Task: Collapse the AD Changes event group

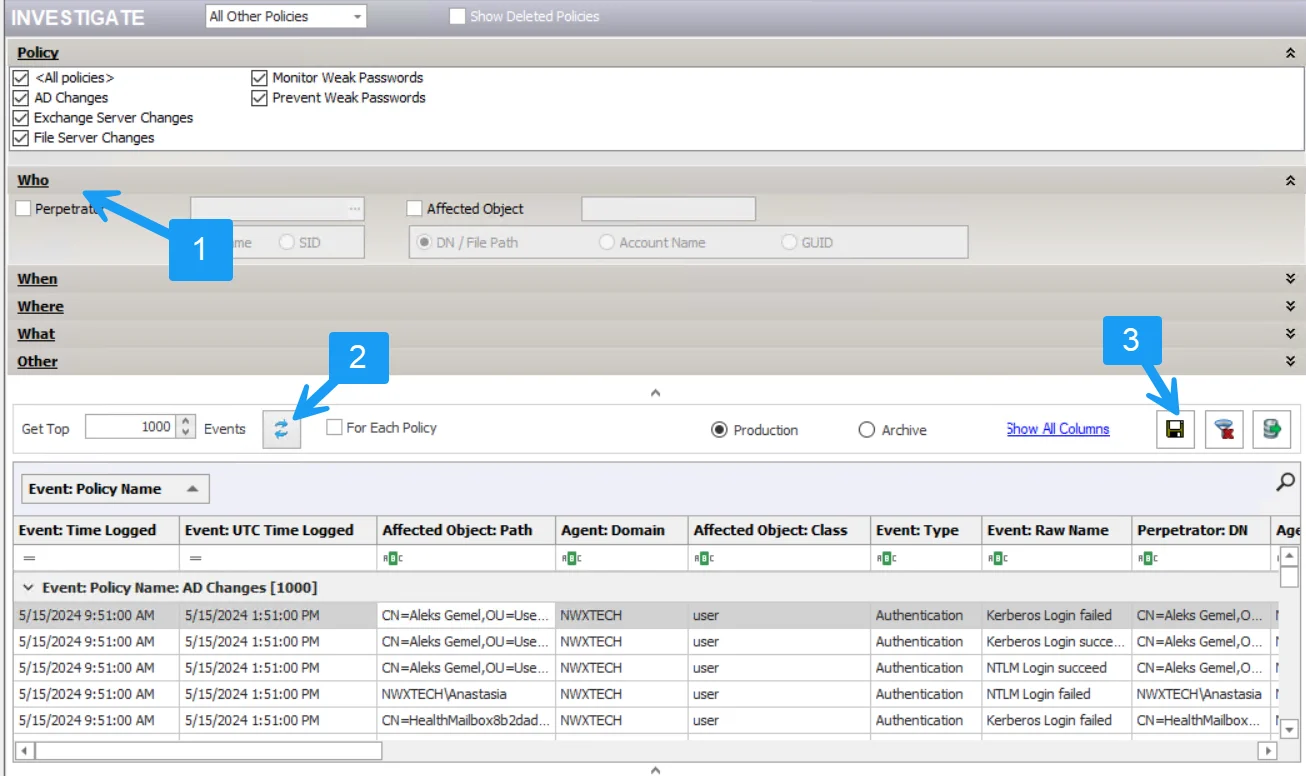Action: [28, 588]
